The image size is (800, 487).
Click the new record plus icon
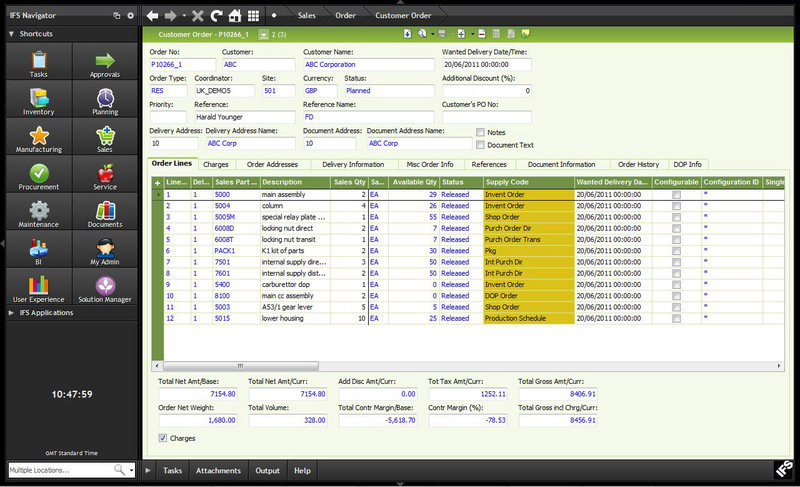pyautogui.click(x=461, y=34)
